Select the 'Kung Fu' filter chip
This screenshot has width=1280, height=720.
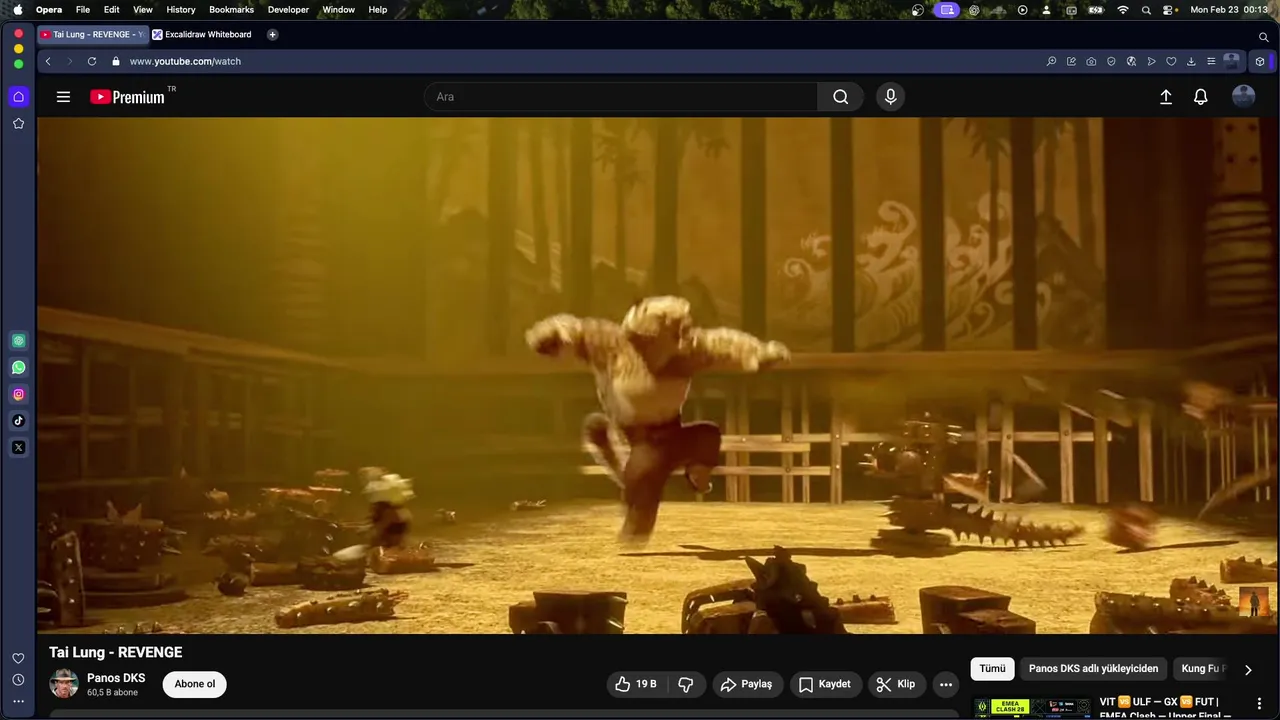click(x=1200, y=669)
